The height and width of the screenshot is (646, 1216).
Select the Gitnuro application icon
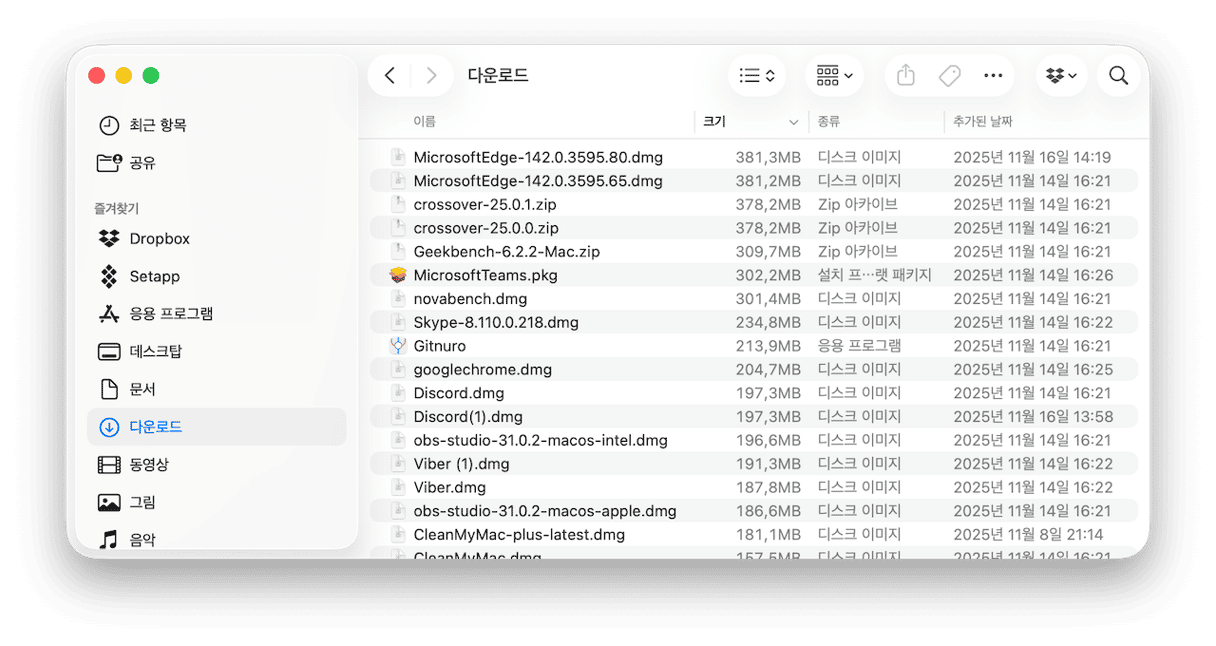click(398, 346)
